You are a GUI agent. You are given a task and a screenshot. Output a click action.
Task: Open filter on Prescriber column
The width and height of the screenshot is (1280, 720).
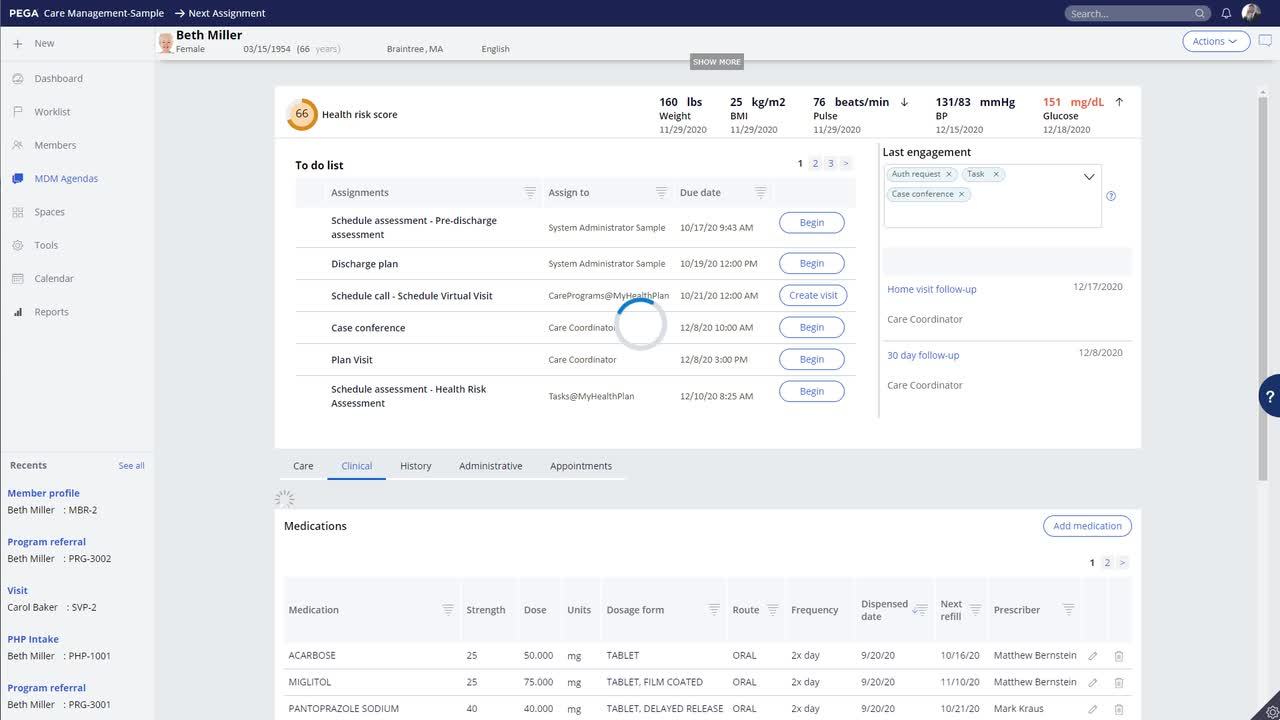[1068, 610]
